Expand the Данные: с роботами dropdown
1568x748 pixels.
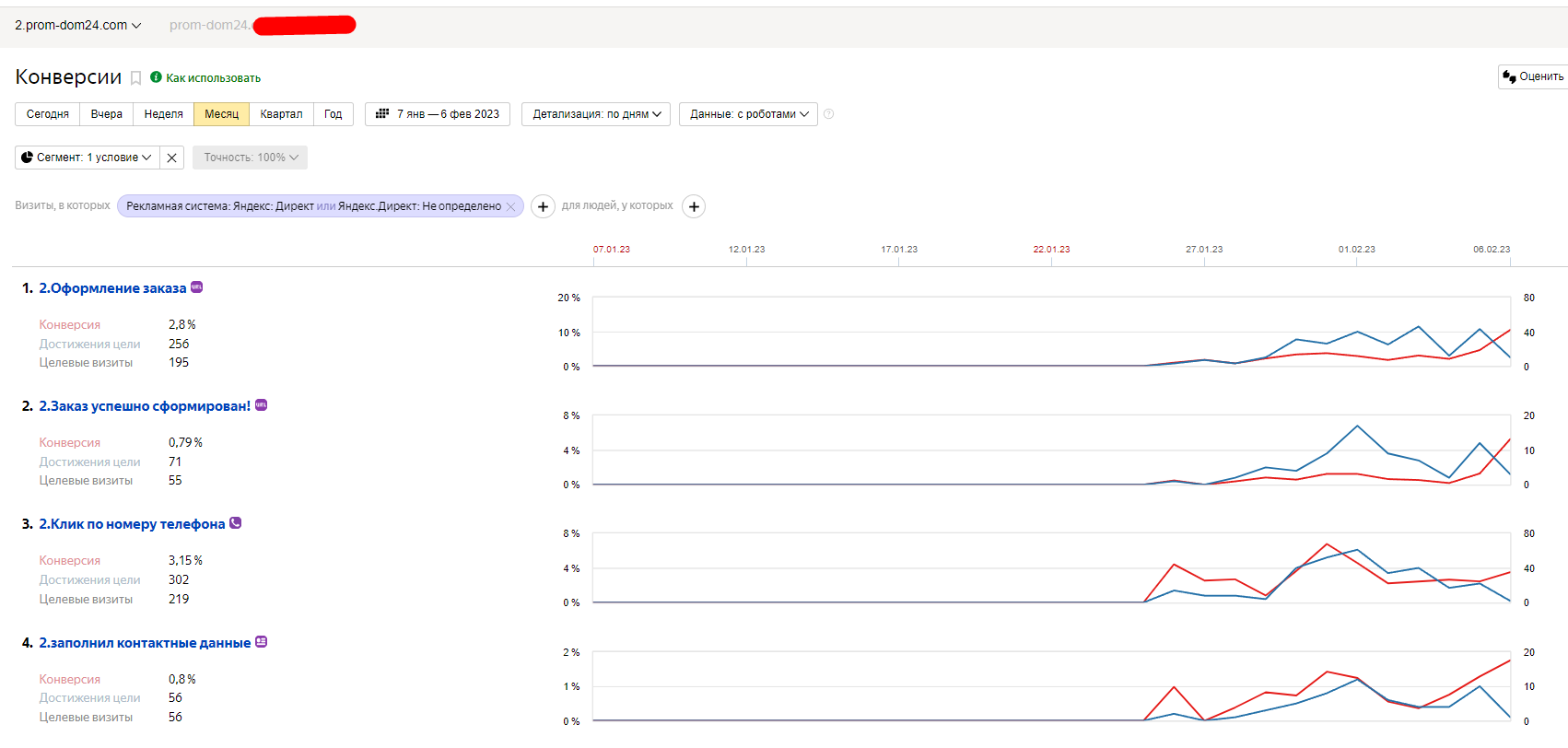(748, 114)
